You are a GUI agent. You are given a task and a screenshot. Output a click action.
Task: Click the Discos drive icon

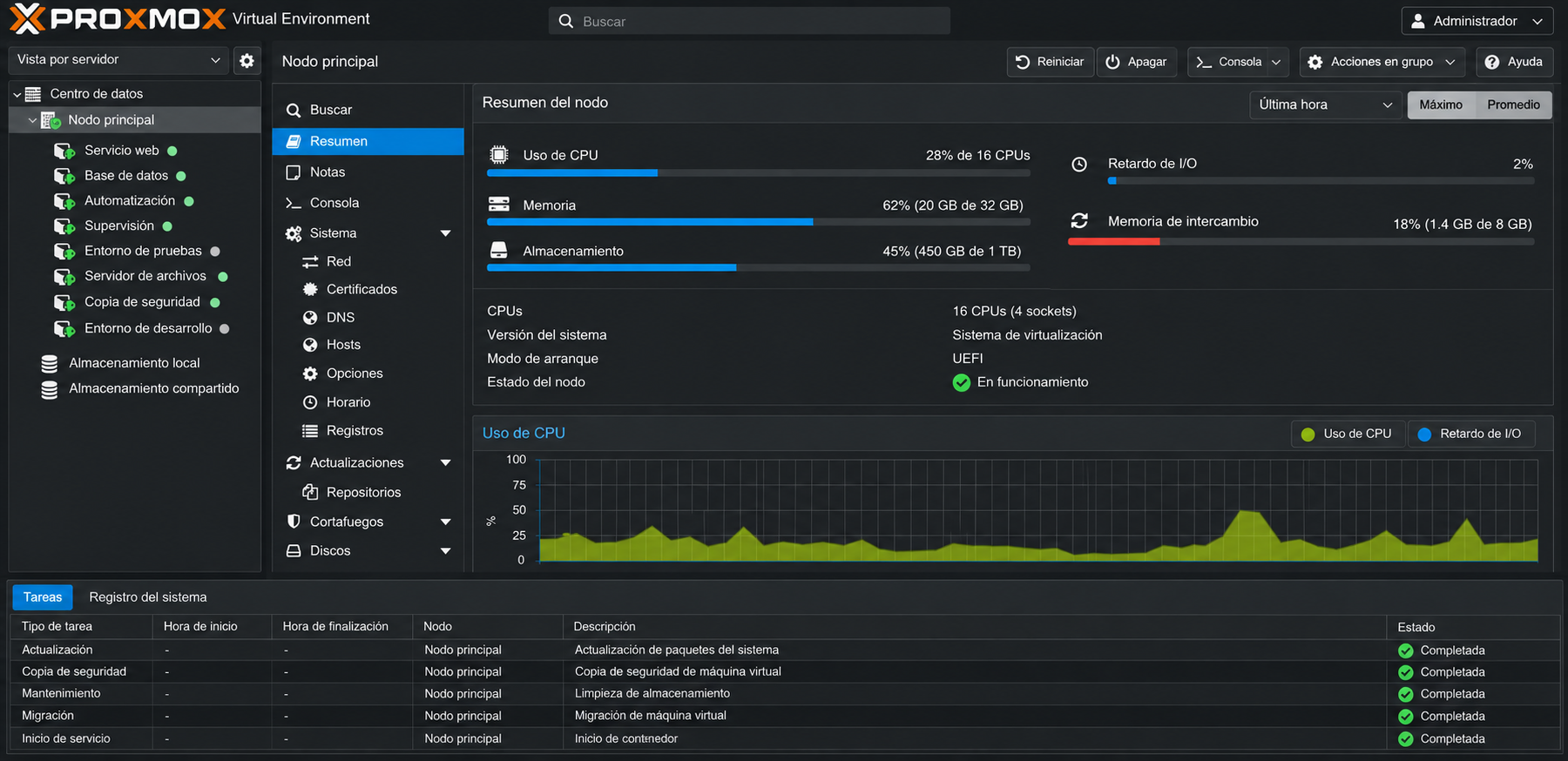tap(294, 551)
